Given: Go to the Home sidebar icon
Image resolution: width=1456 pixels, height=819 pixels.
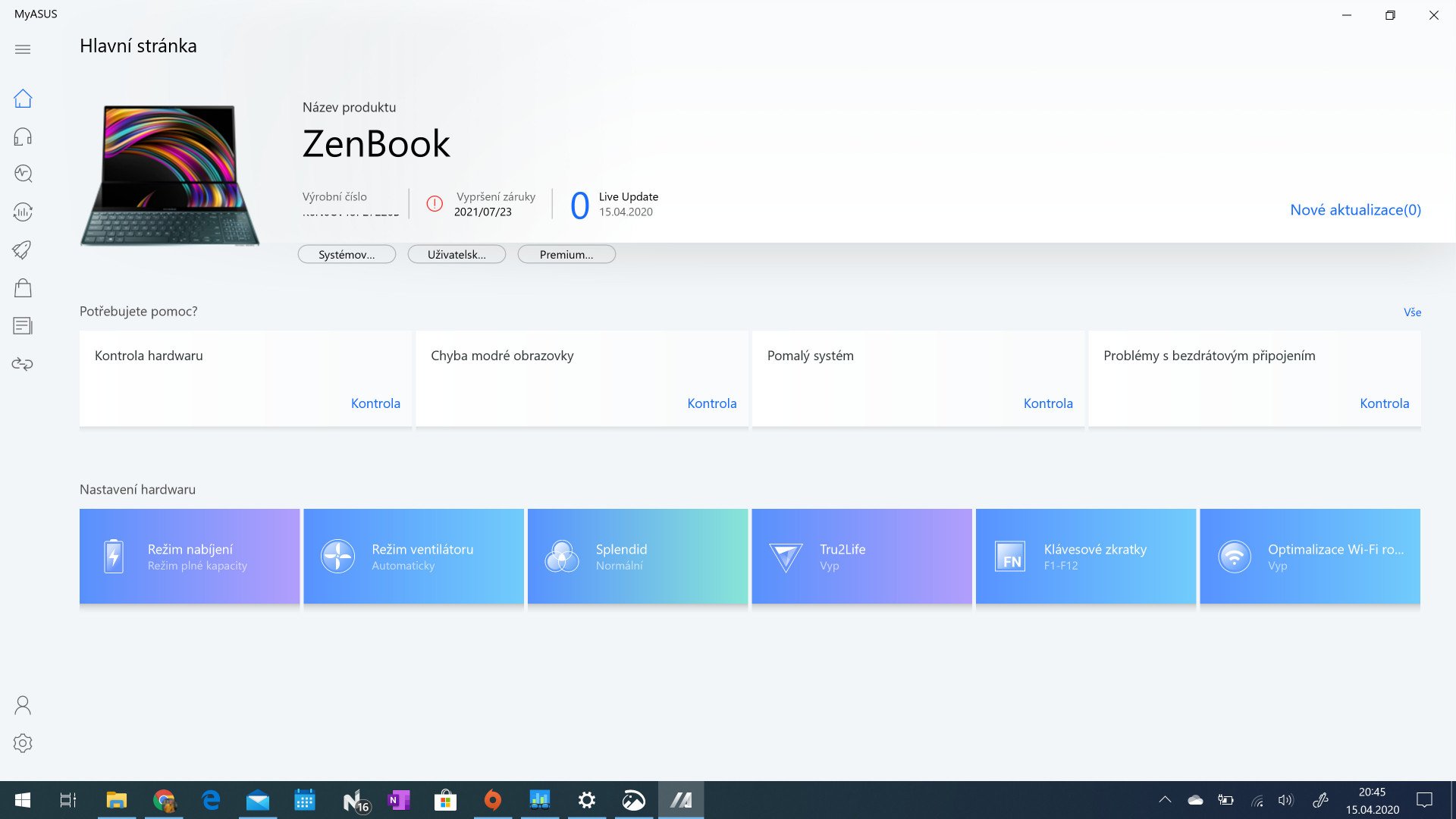Looking at the screenshot, I should click(x=23, y=99).
